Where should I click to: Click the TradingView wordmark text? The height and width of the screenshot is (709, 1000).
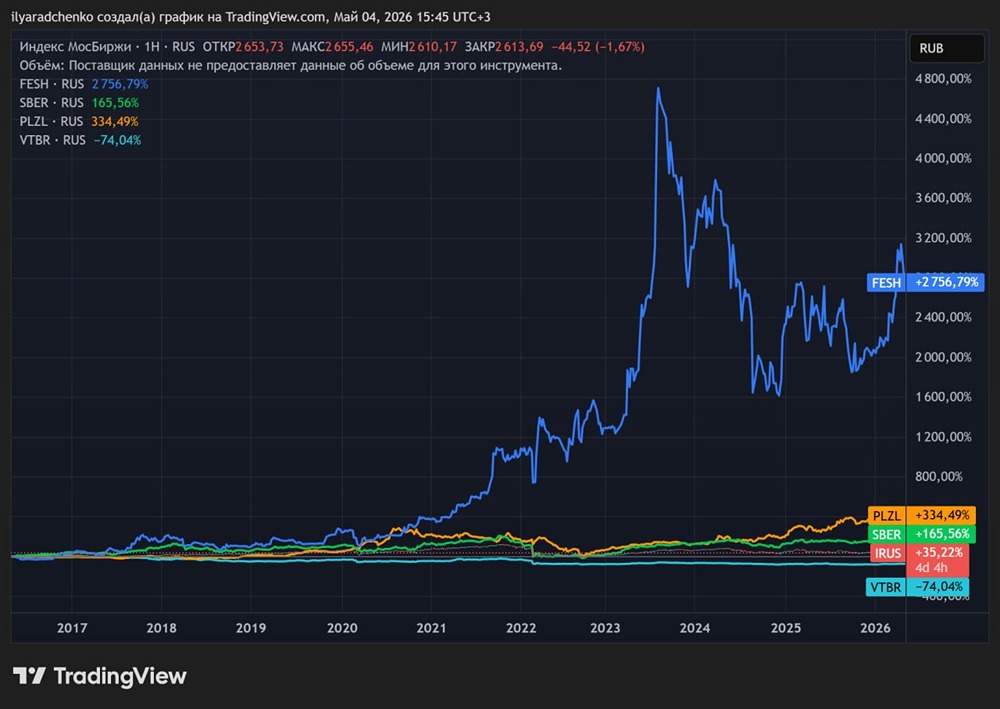click(x=120, y=676)
